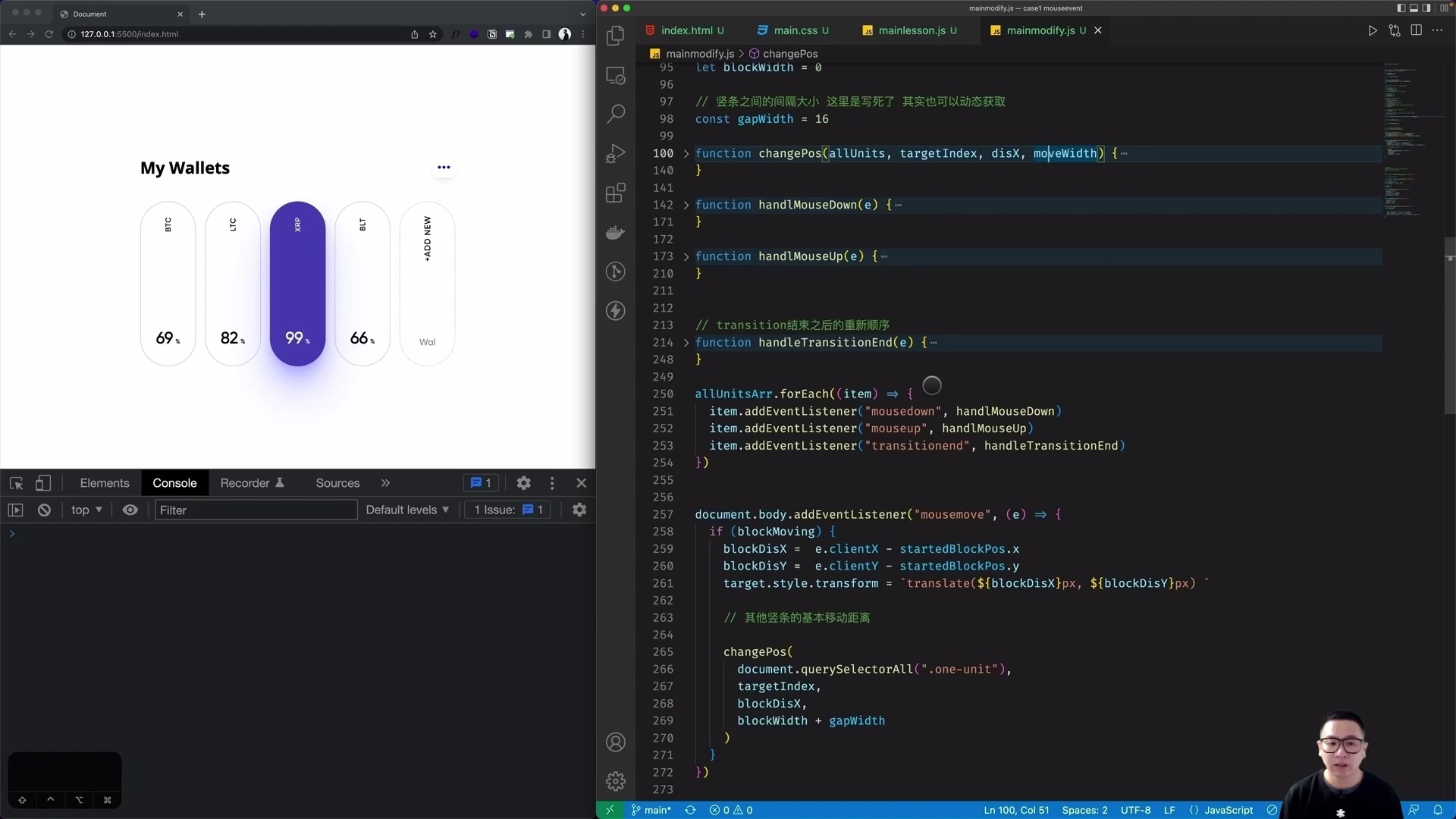Open the GitLens source graph icon
The width and height of the screenshot is (1456, 819).
click(x=616, y=271)
